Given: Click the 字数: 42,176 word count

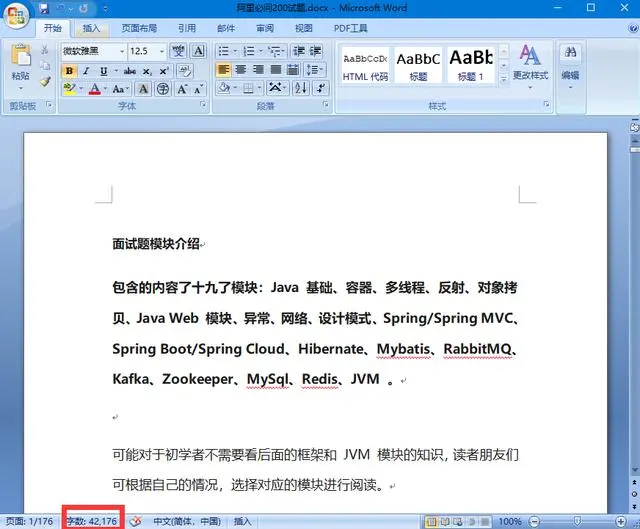Looking at the screenshot, I should (92, 521).
